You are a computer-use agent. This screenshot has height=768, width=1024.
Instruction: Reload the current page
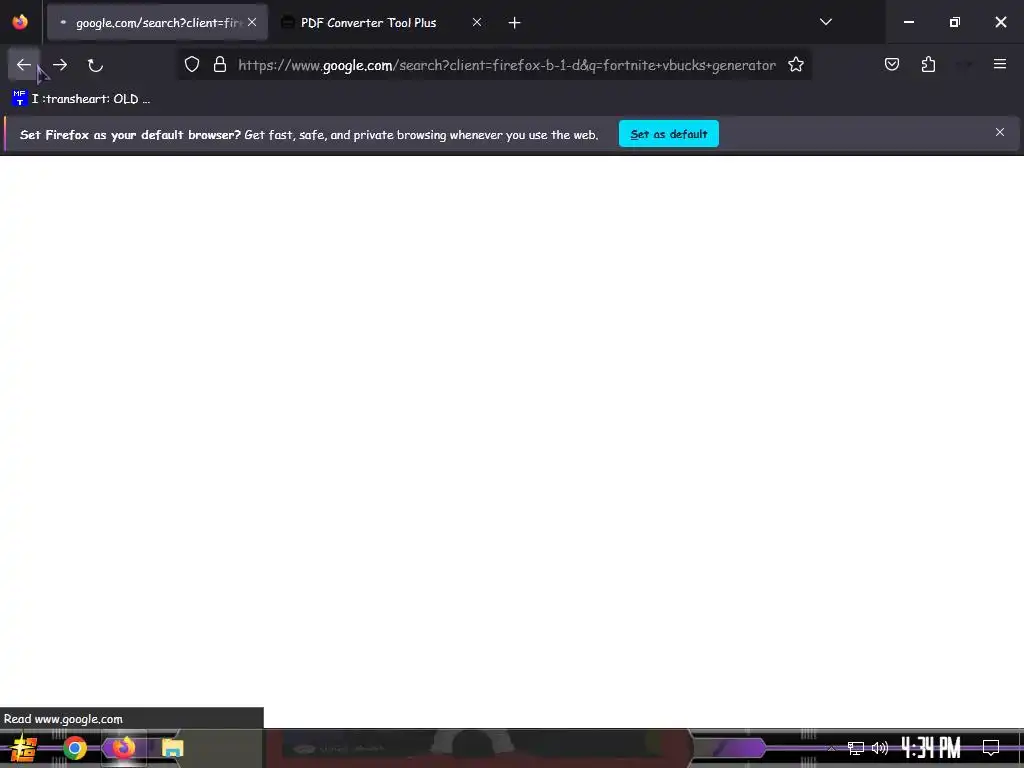(x=95, y=65)
